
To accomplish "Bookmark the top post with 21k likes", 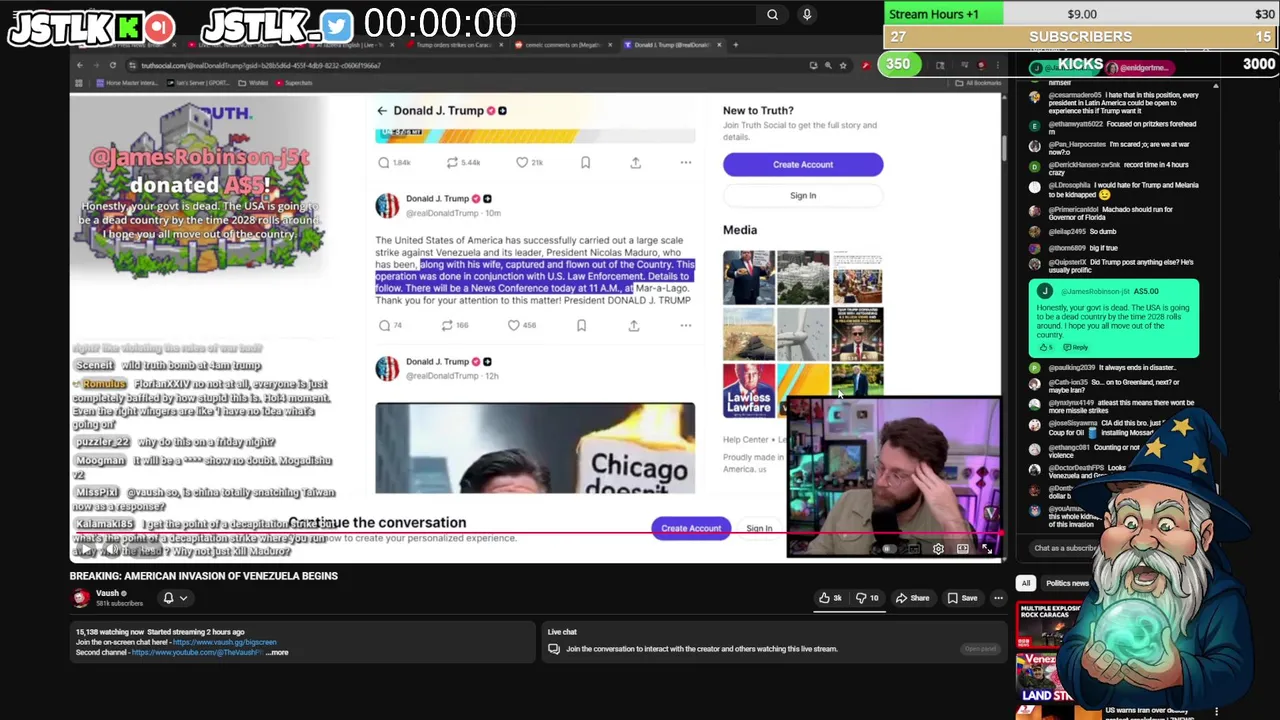I will pyautogui.click(x=585, y=162).
